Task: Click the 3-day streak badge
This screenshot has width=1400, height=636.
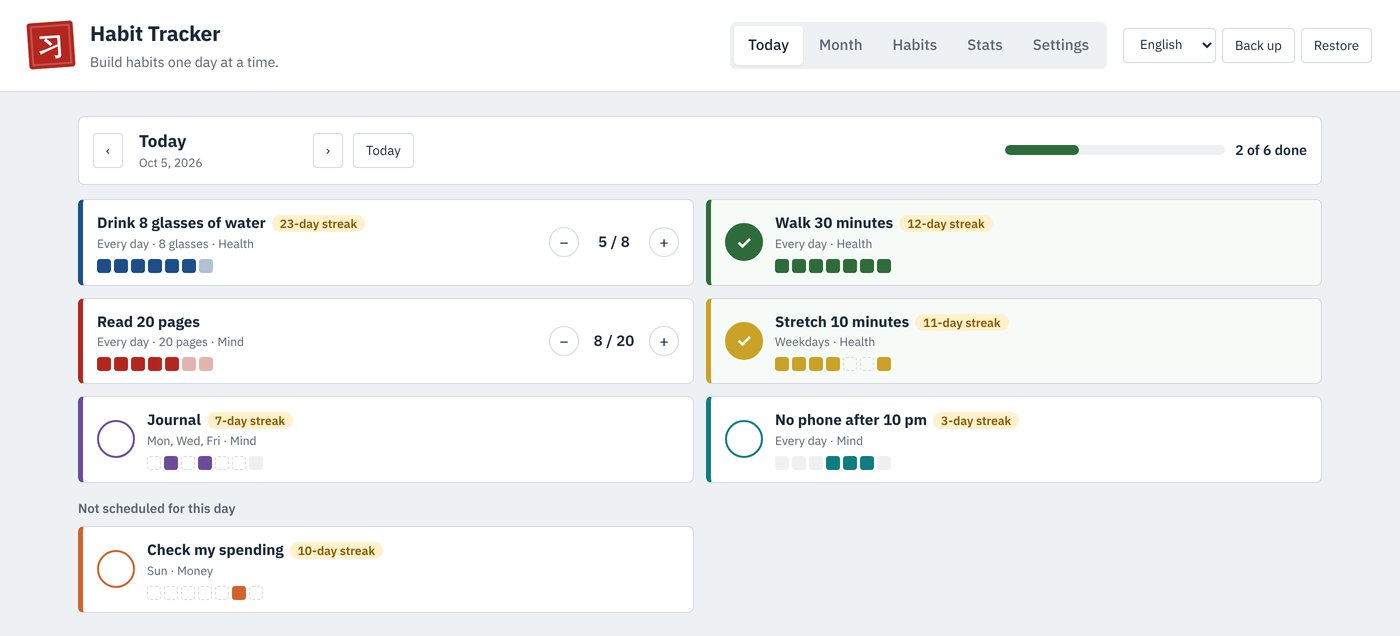Action: 975,421
